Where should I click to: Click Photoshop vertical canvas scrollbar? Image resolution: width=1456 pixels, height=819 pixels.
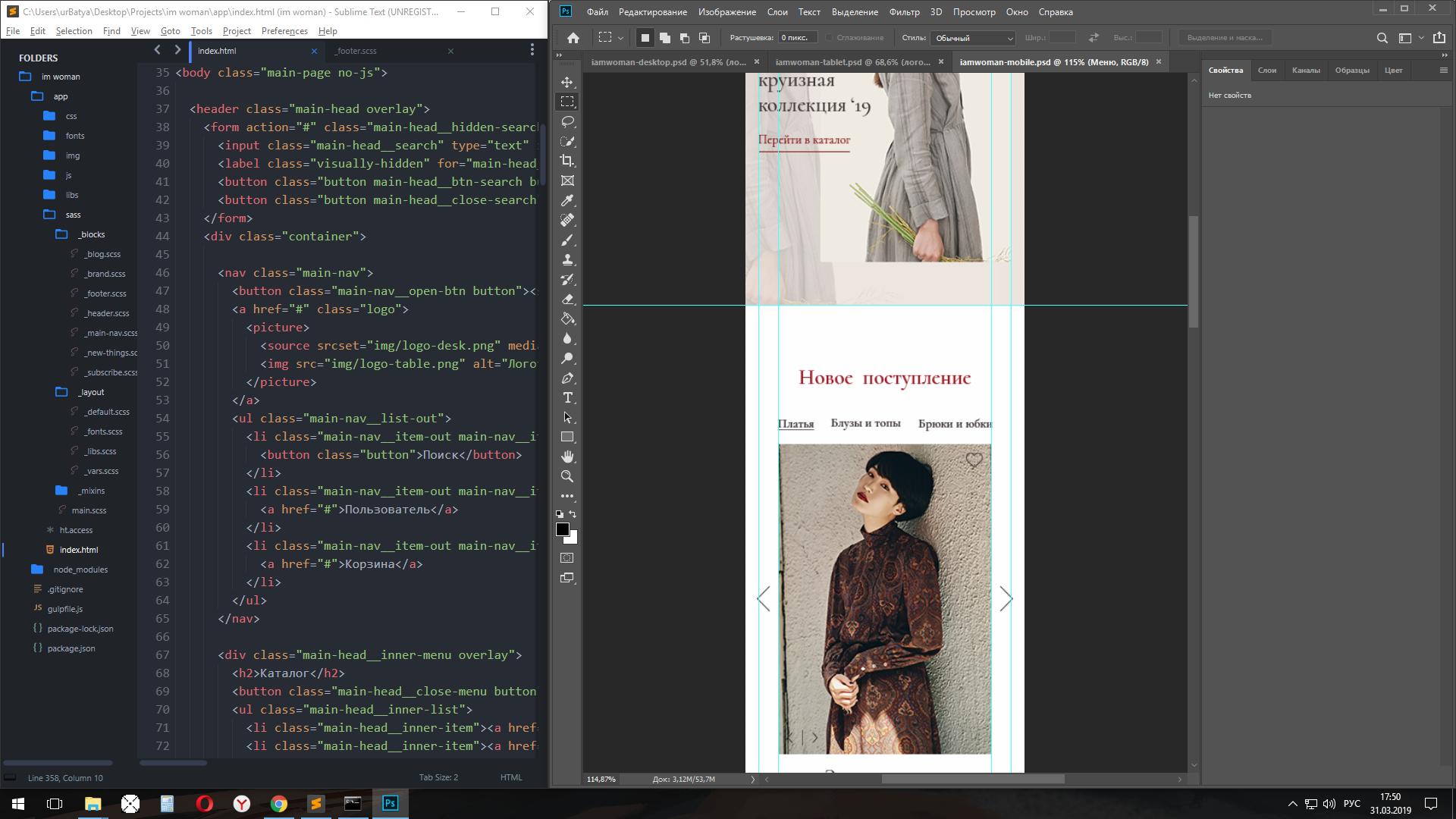(1193, 271)
